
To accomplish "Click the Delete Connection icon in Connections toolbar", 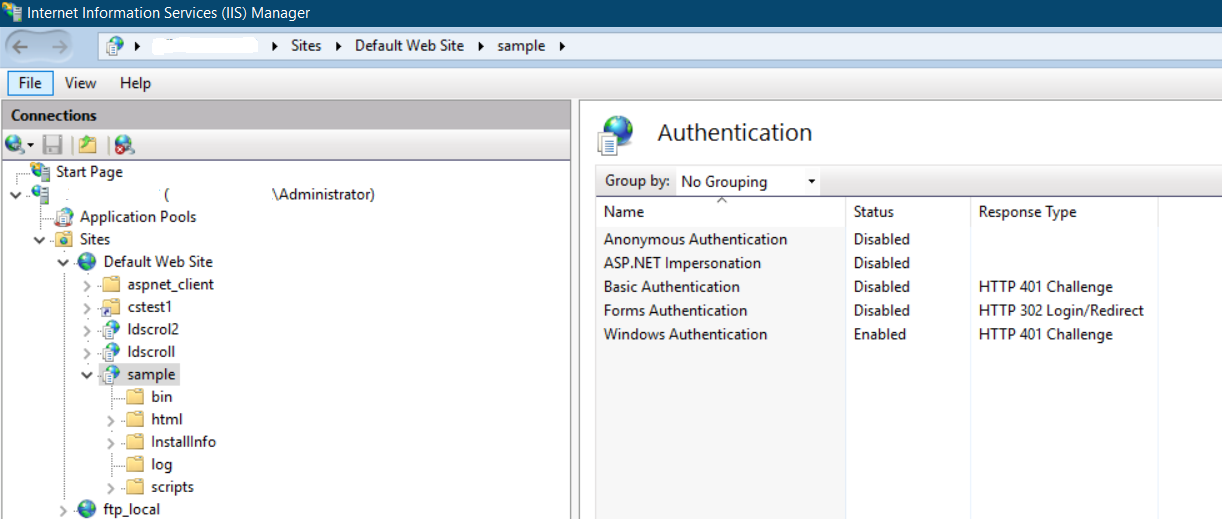I will [x=123, y=145].
